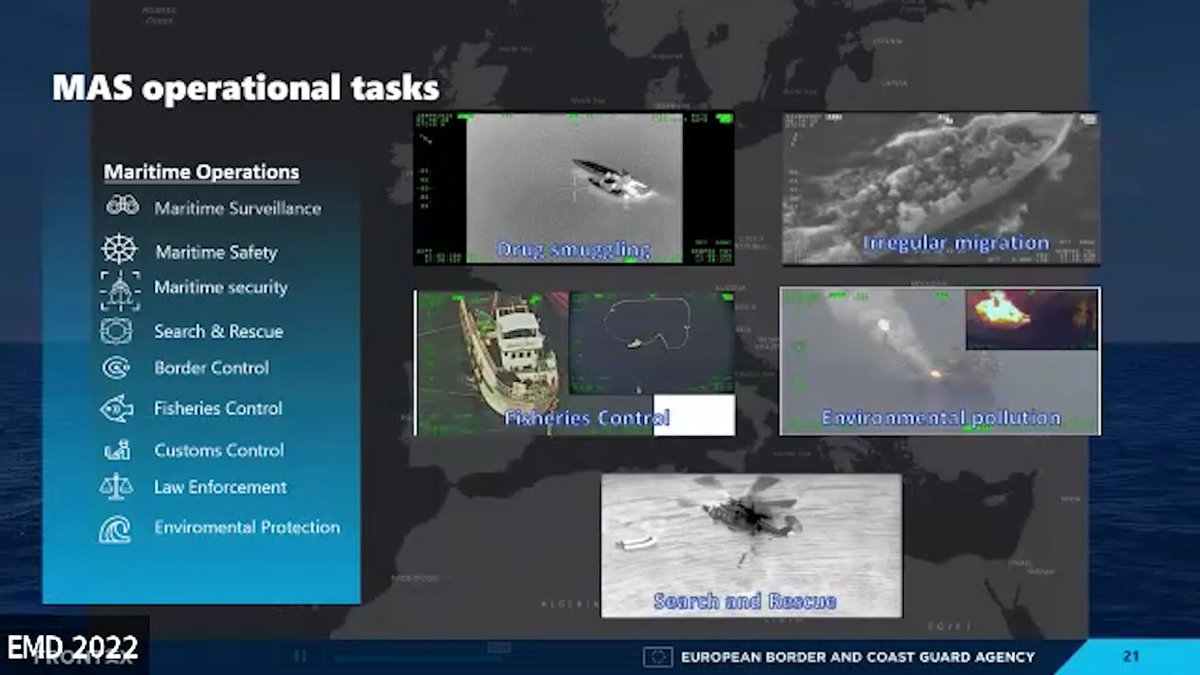
Task: Click the slide number 21
Action: coord(1131,657)
